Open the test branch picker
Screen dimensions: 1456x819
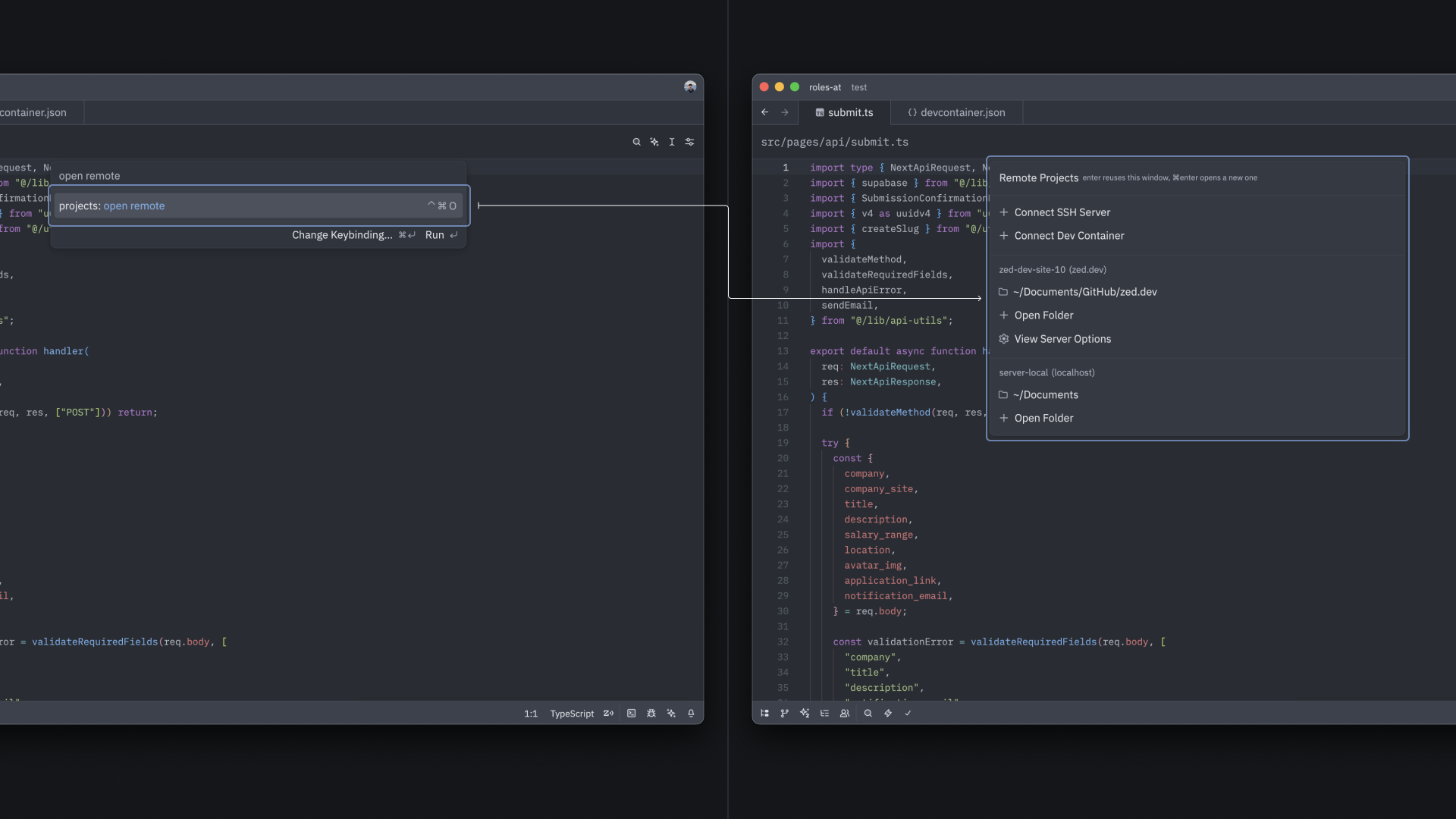858,87
